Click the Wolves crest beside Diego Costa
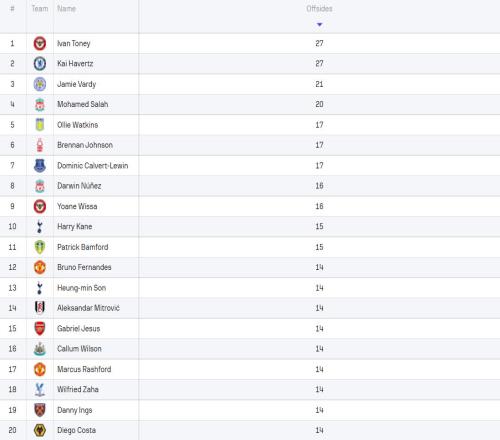 click(40, 430)
